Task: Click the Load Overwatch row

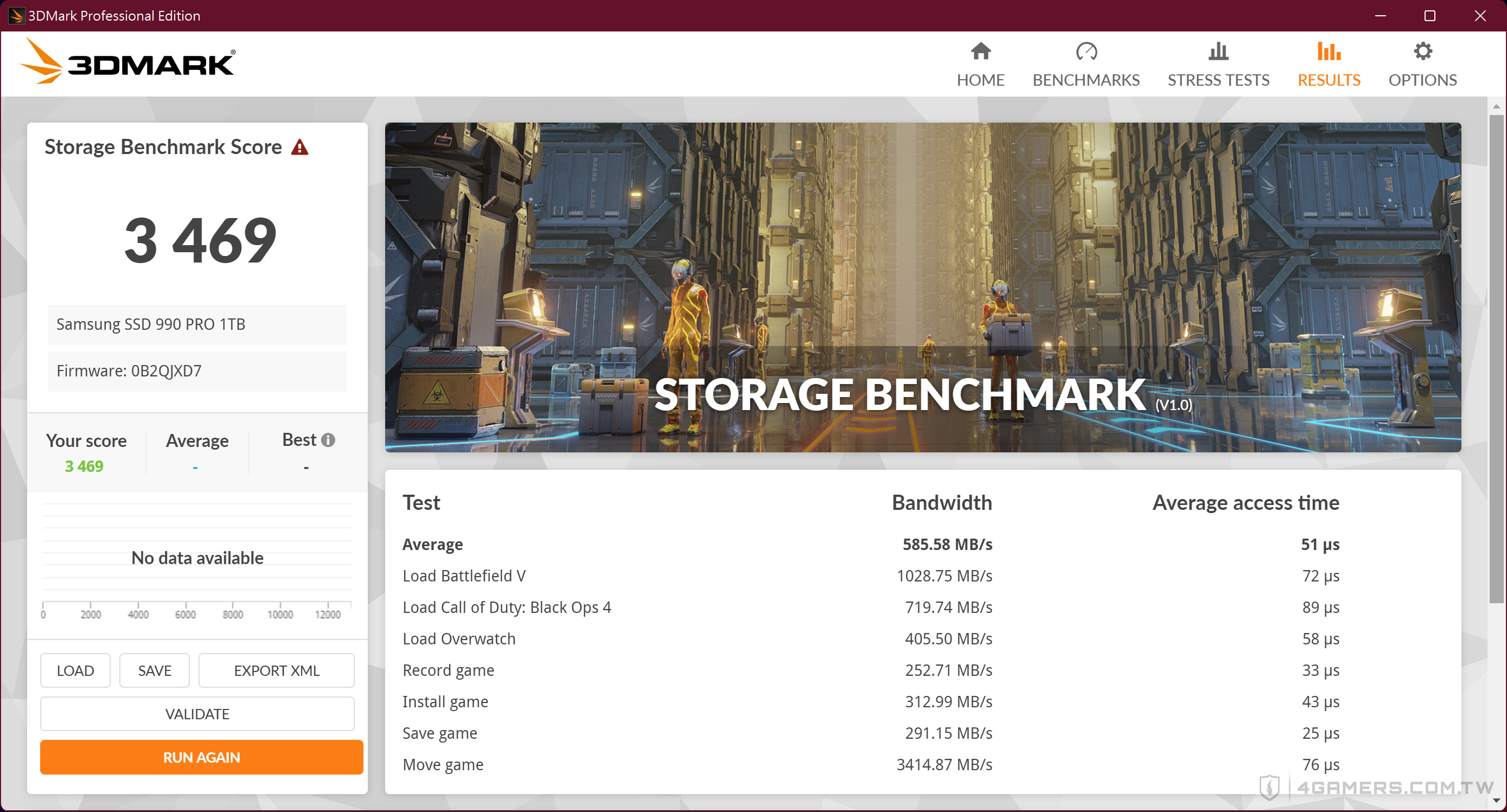Action: (x=871, y=639)
